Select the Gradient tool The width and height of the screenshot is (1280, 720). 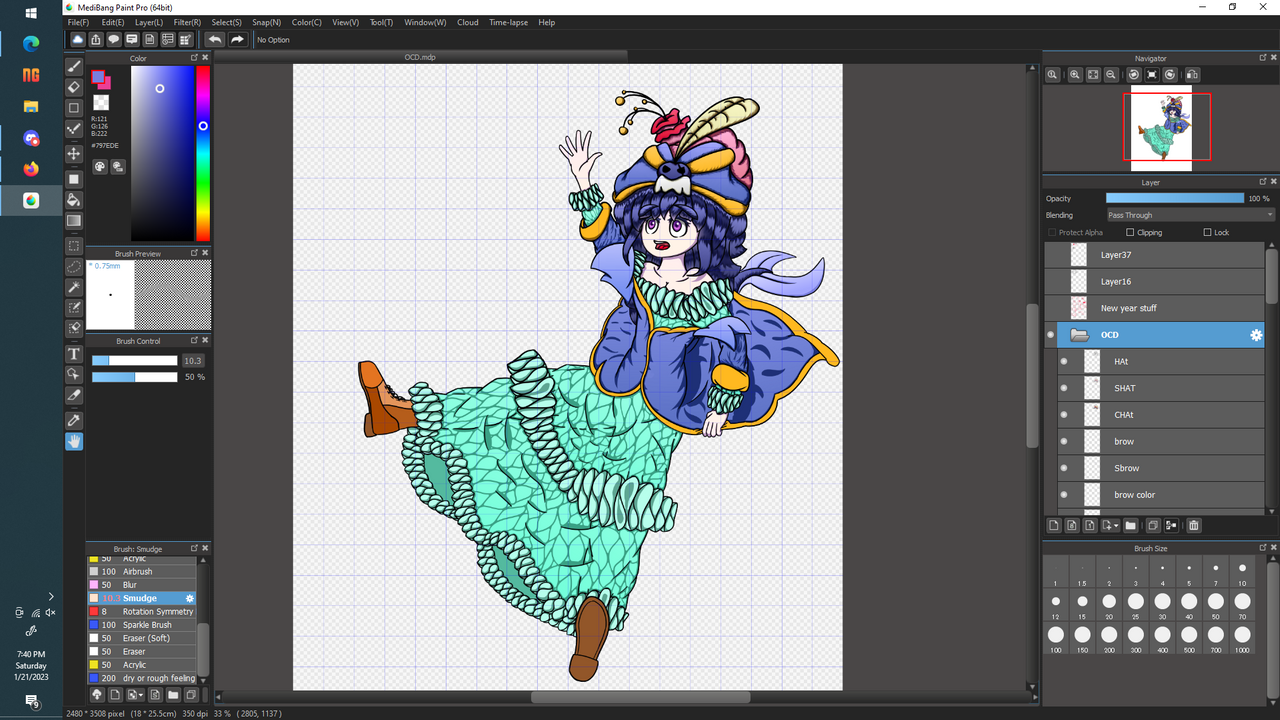[74, 221]
